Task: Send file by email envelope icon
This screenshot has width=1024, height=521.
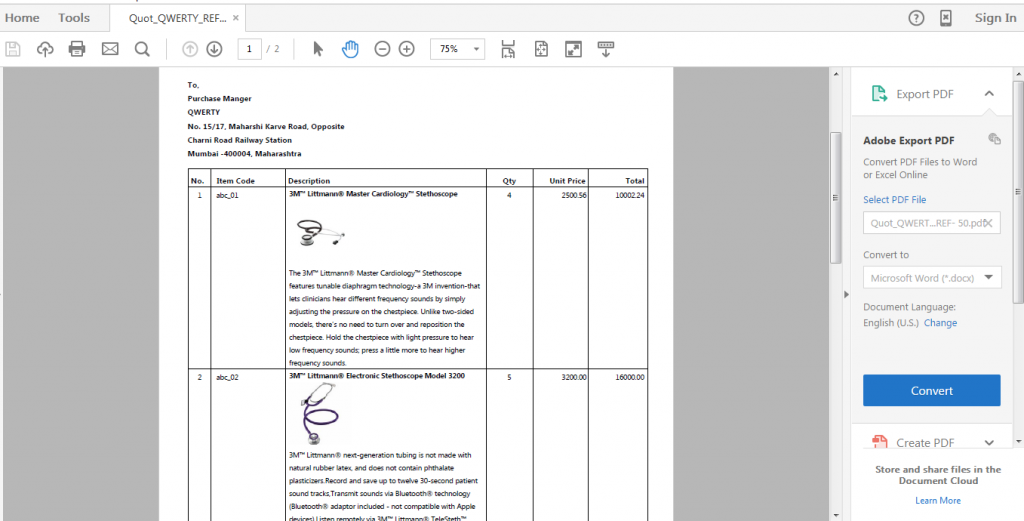Action: coord(110,49)
